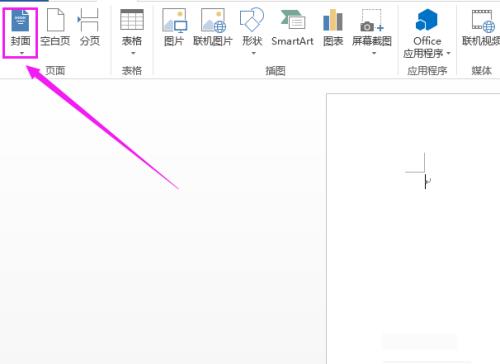Open the 表格 table insert button
The height and width of the screenshot is (364, 500).
[x=132, y=32]
